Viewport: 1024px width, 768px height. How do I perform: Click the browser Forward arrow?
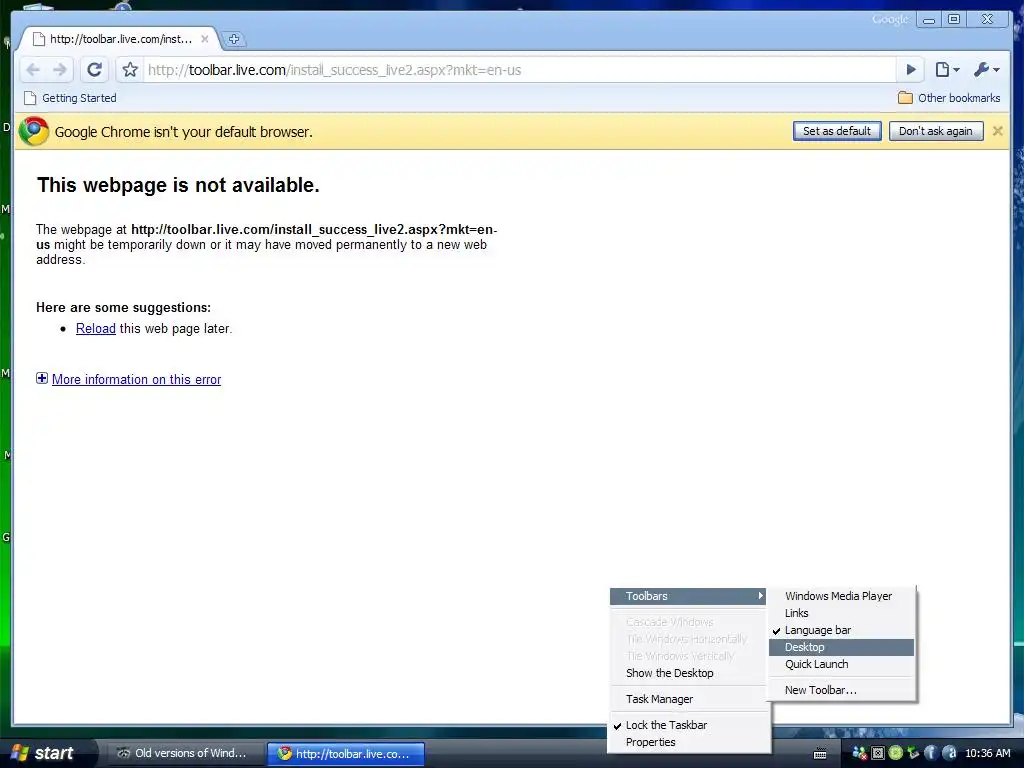click(x=59, y=70)
